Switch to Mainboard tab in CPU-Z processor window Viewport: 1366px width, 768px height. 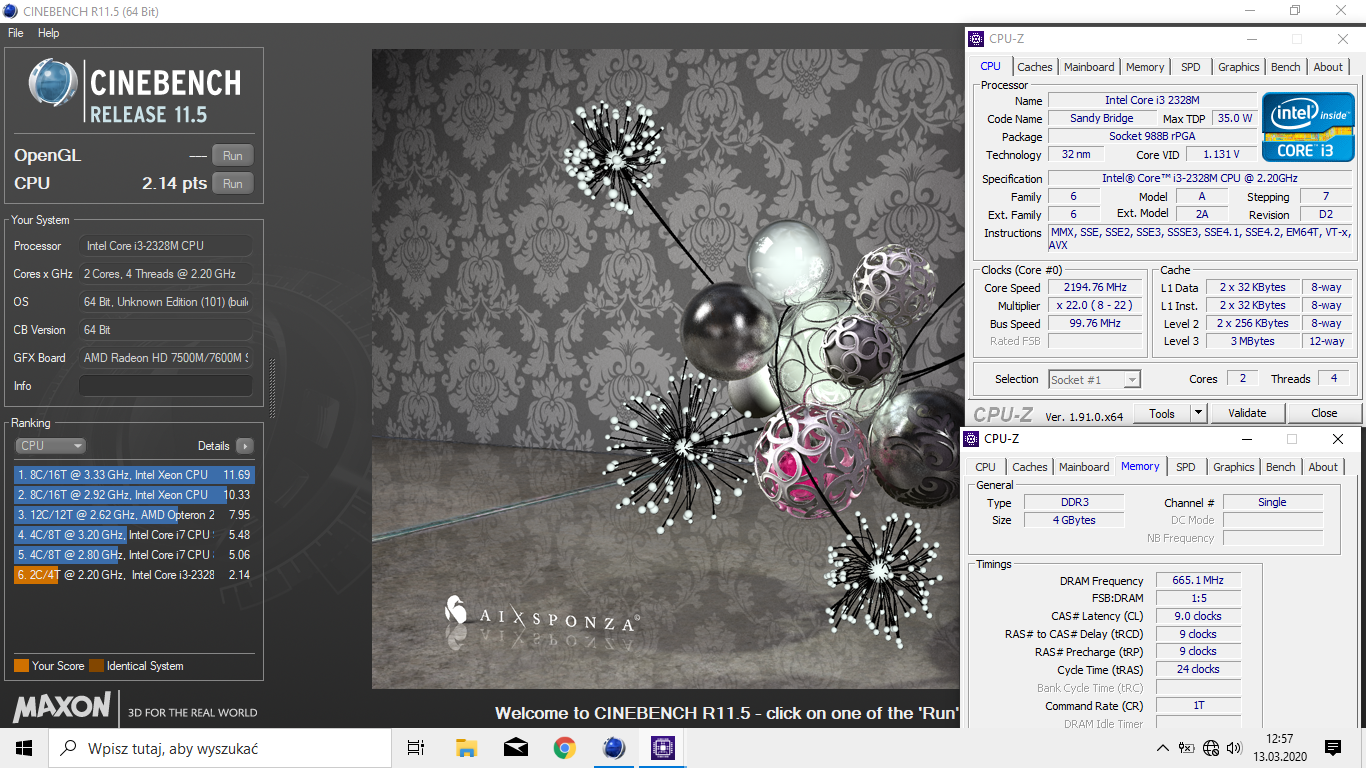[1089, 67]
